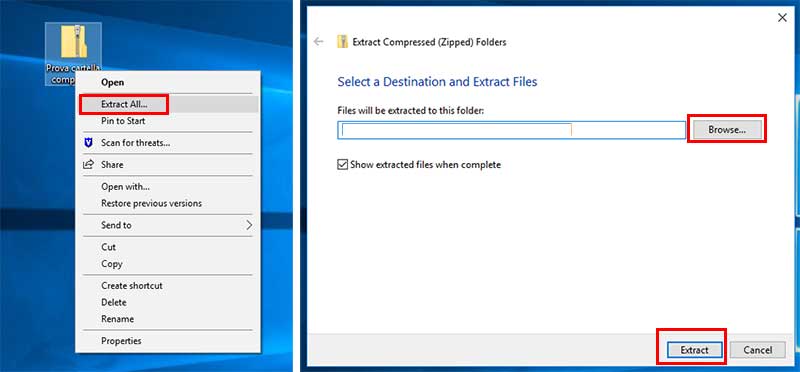800x372 pixels.
Task: Click the back arrow in Extract dialog
Action: tap(319, 42)
